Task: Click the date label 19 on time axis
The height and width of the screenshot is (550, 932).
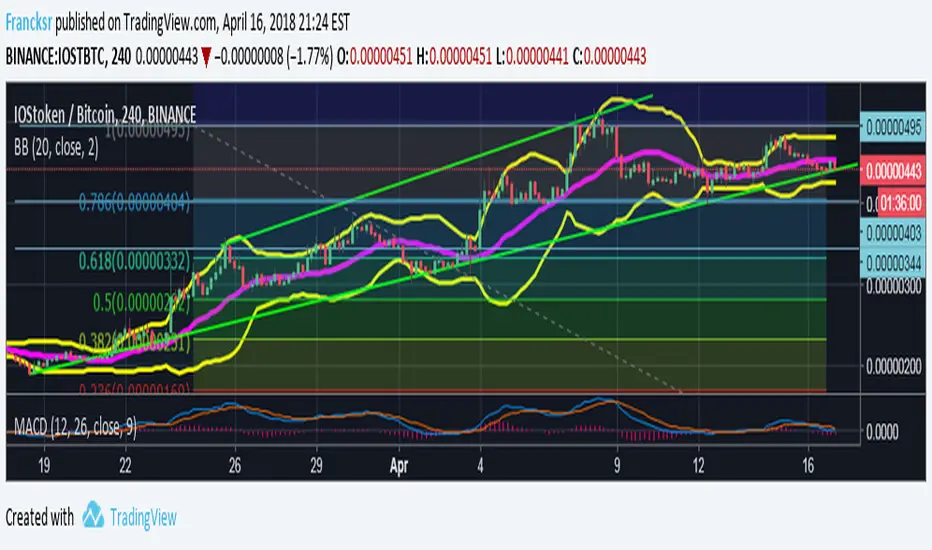Action: coord(44,466)
